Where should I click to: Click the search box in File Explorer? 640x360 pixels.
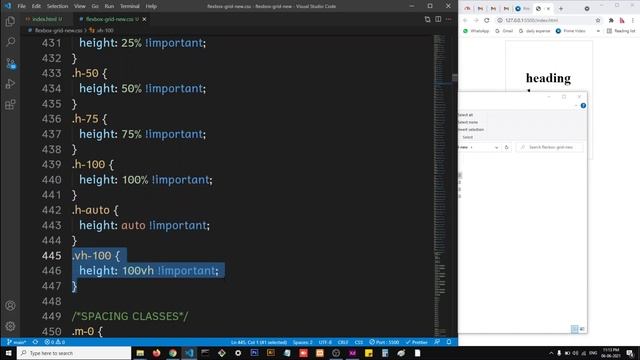(x=549, y=147)
